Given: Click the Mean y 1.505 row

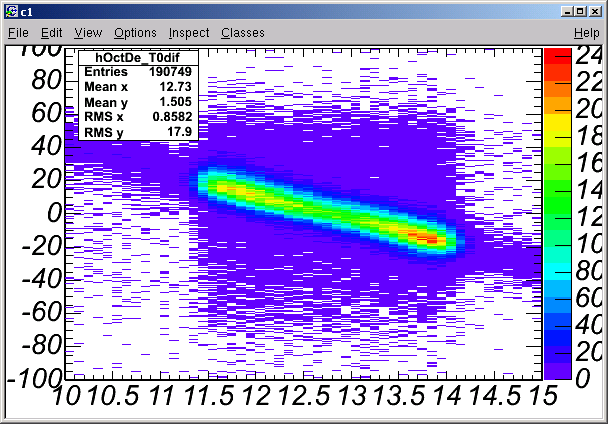Looking at the screenshot, I should click(x=138, y=102).
